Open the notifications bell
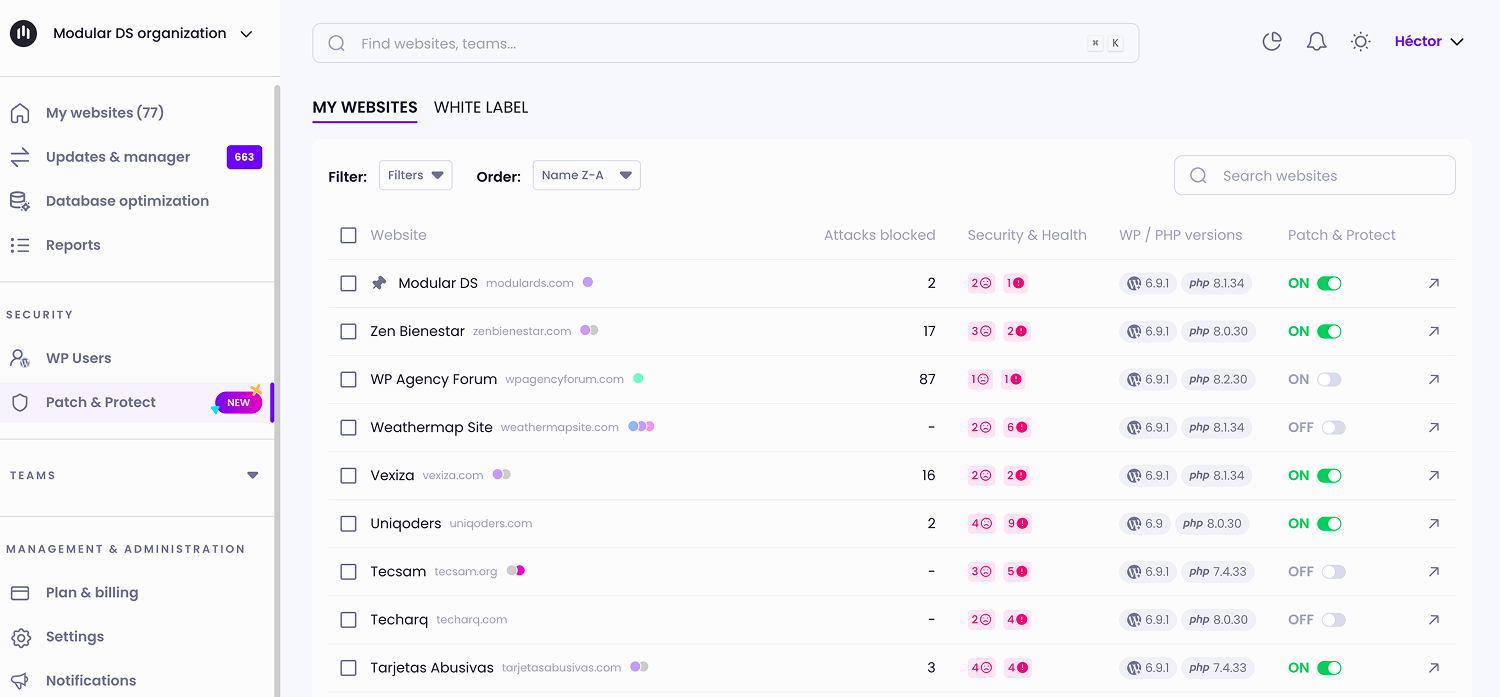The height and width of the screenshot is (697, 1500). pos(1317,41)
